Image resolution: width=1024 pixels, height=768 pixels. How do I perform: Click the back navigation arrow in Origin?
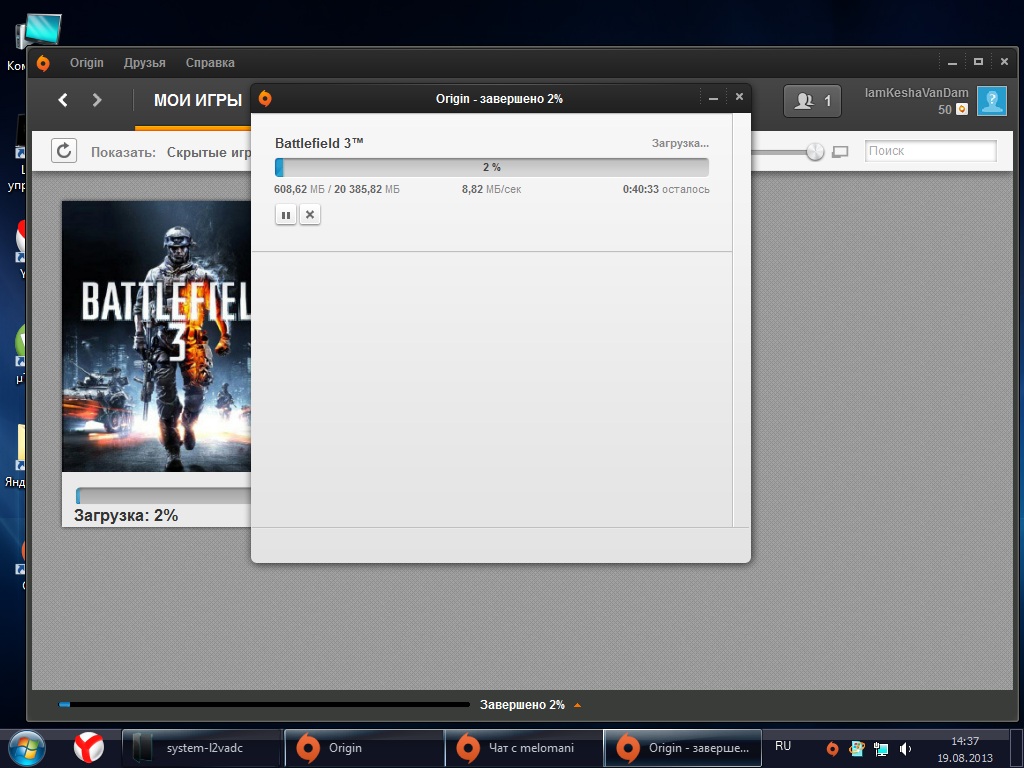tap(63, 100)
